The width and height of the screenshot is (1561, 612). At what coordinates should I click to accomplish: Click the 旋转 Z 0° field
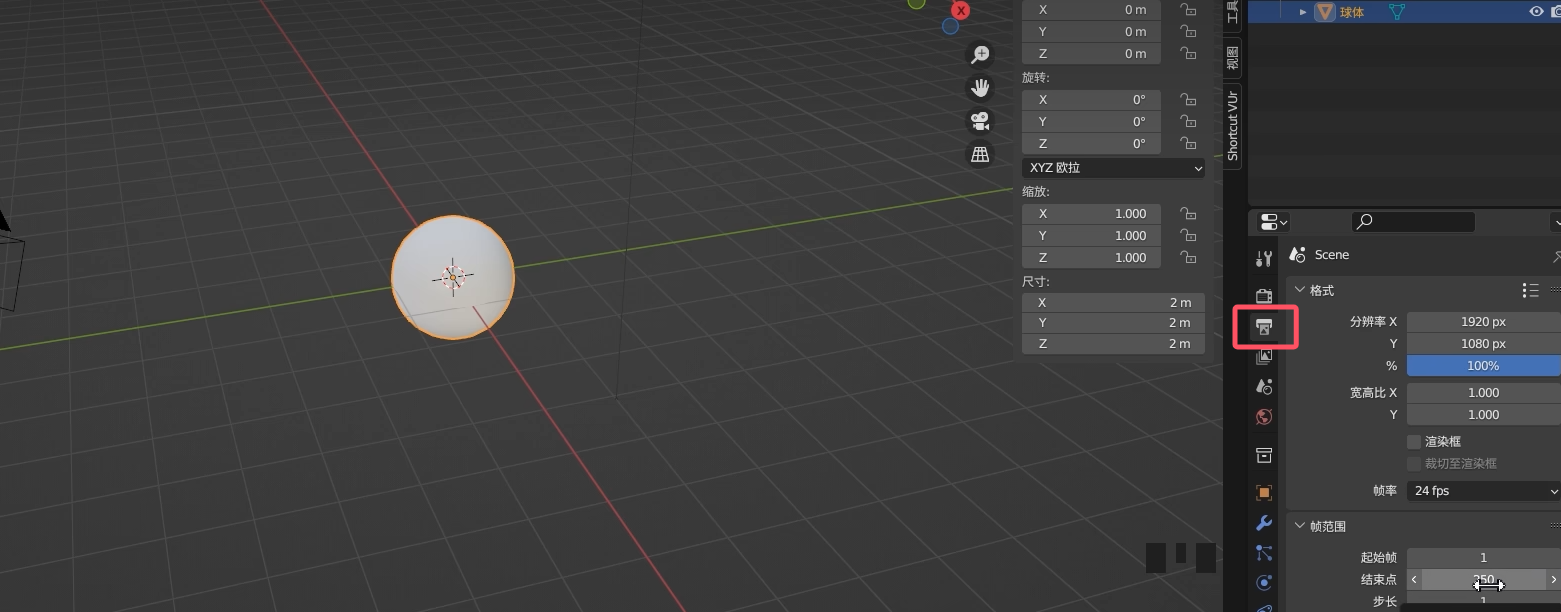tap(1091, 144)
